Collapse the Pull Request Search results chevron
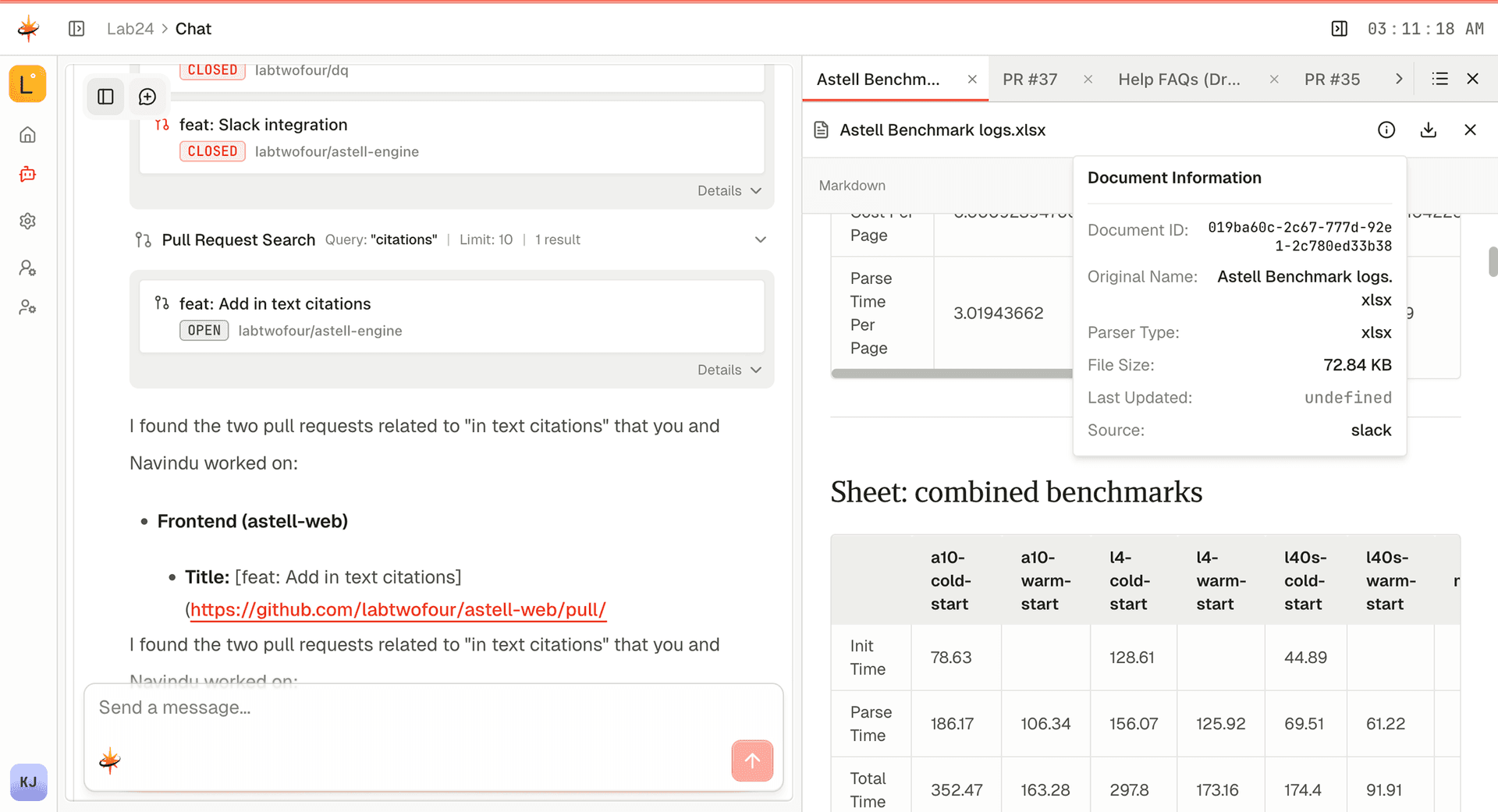Viewport: 1498px width, 812px height. pyautogui.click(x=761, y=239)
